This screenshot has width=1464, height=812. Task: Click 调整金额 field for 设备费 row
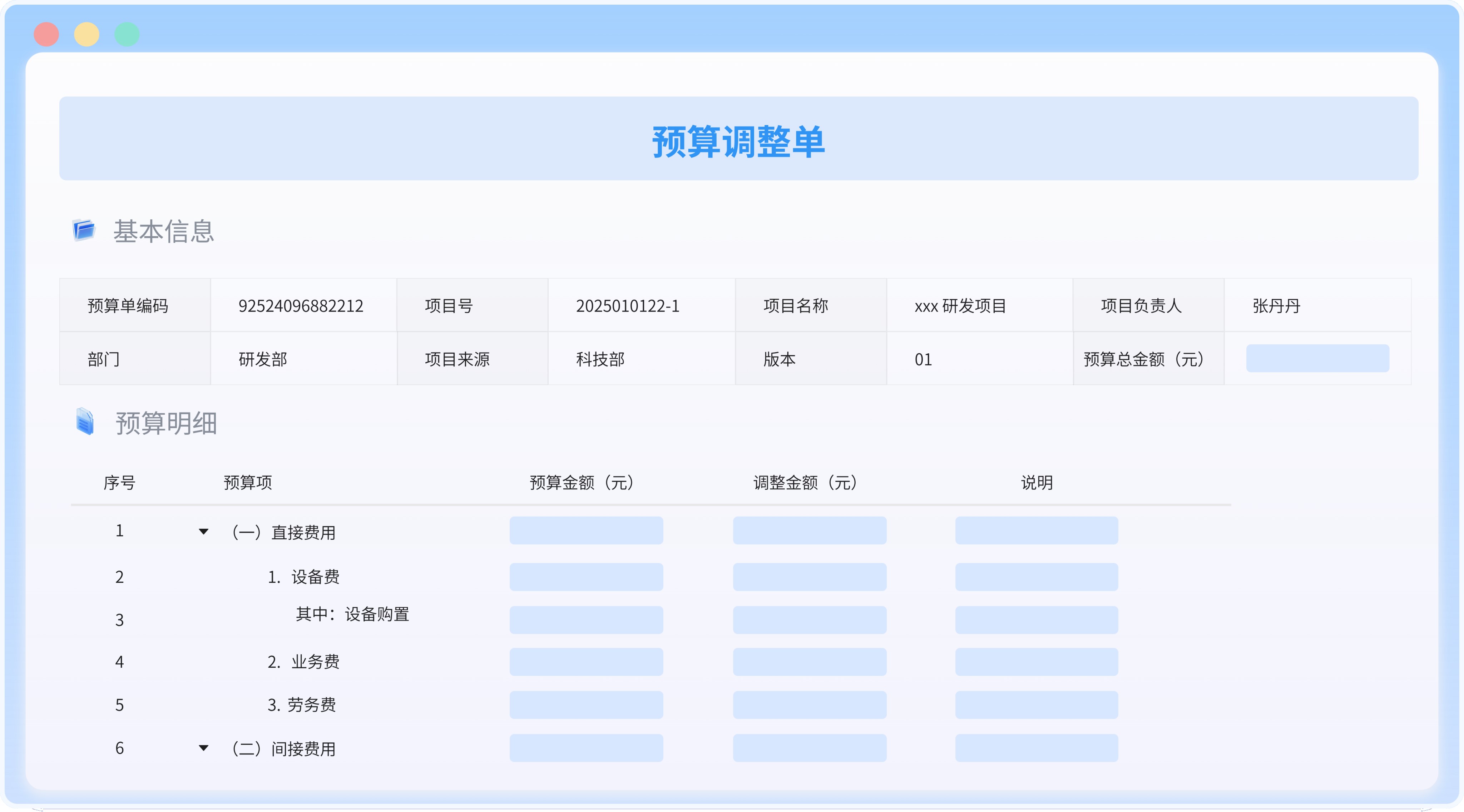coord(809,577)
